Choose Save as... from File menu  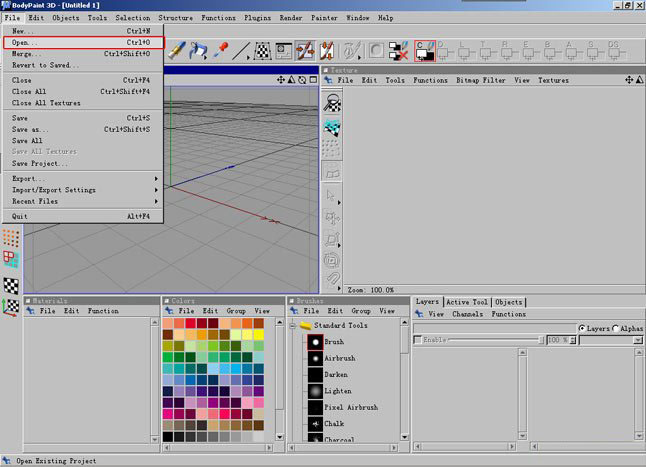click(83, 129)
